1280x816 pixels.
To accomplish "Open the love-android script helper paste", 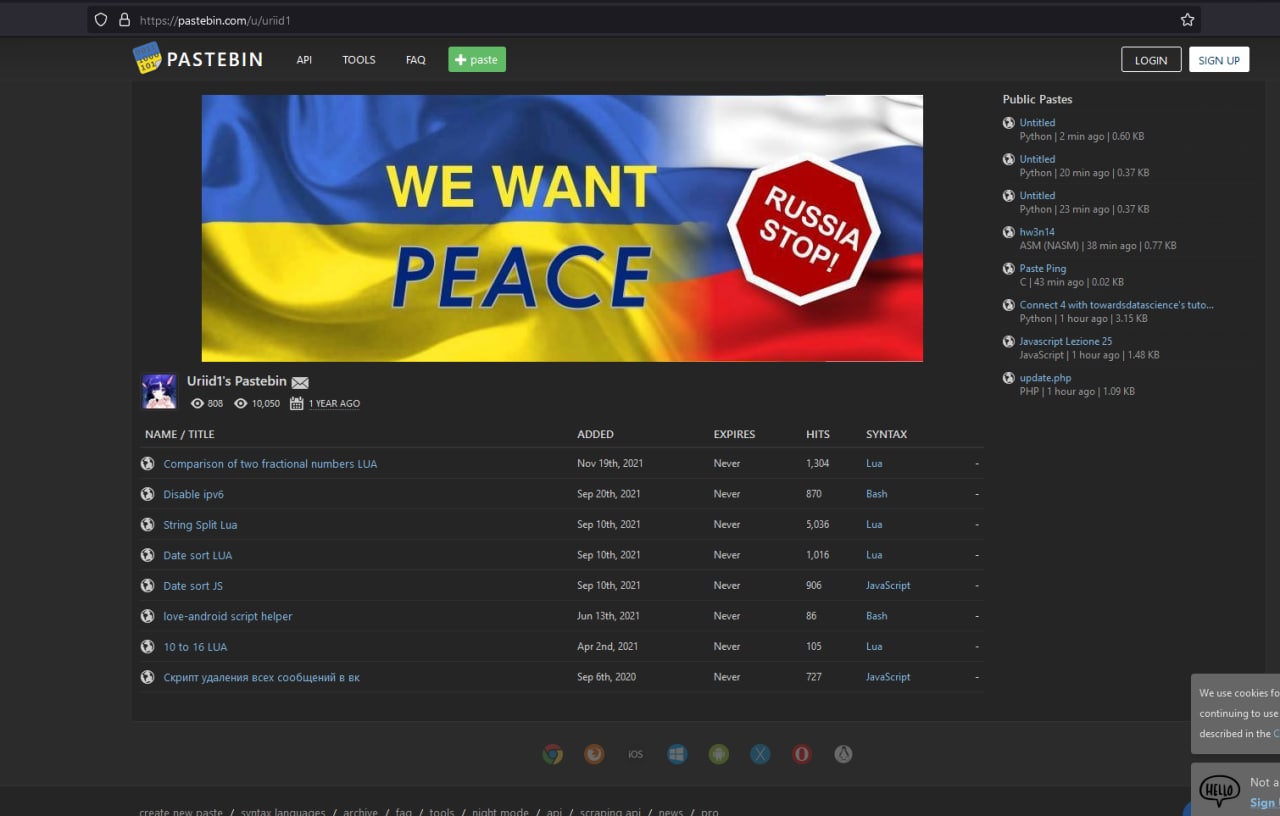I will (x=228, y=616).
